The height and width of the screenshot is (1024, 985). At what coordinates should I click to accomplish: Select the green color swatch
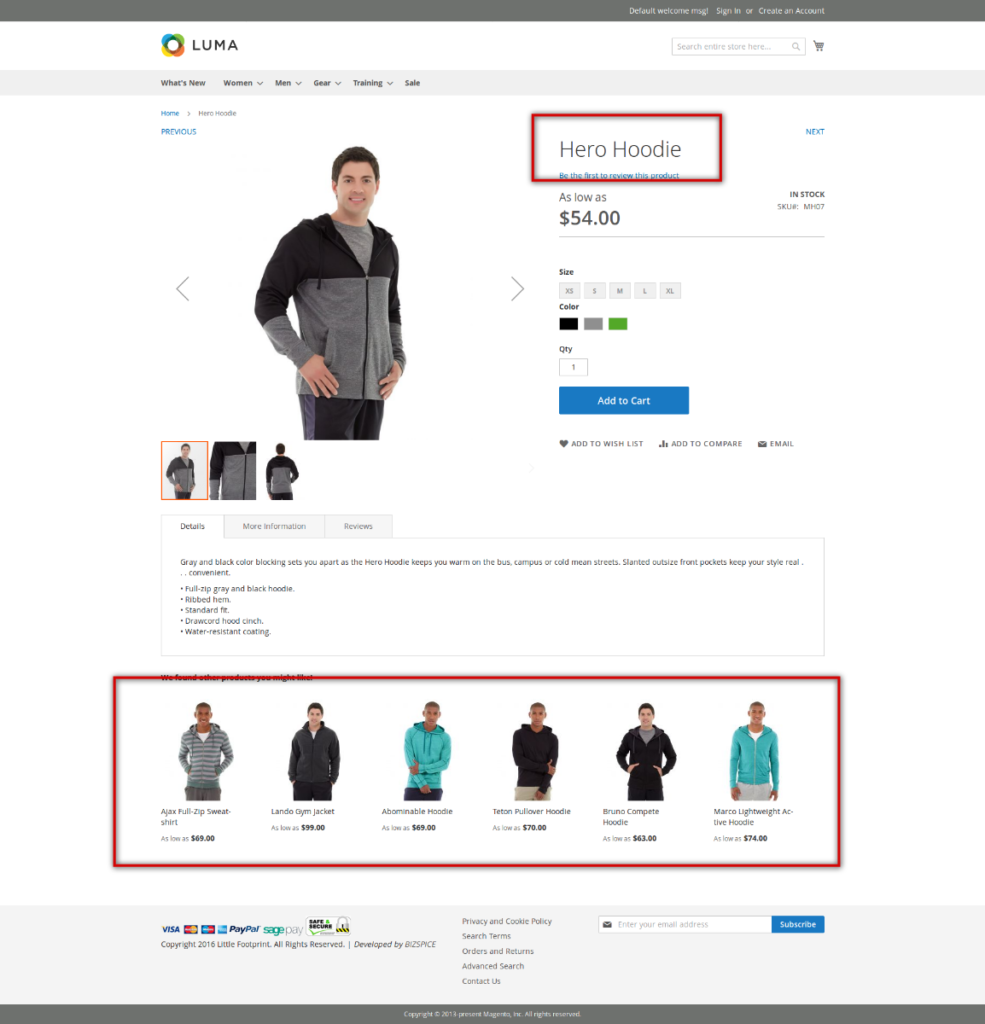(x=618, y=324)
